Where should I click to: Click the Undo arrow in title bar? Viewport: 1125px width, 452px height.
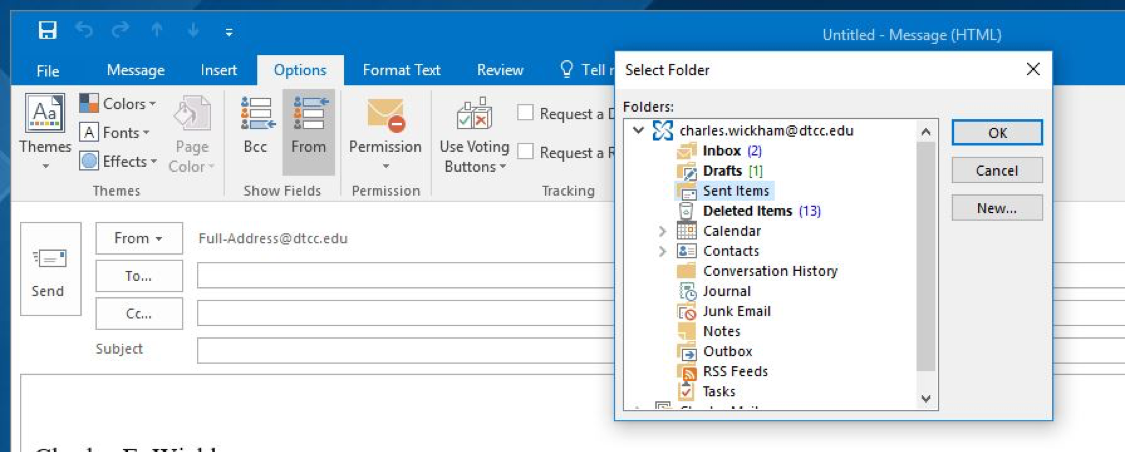tap(85, 31)
